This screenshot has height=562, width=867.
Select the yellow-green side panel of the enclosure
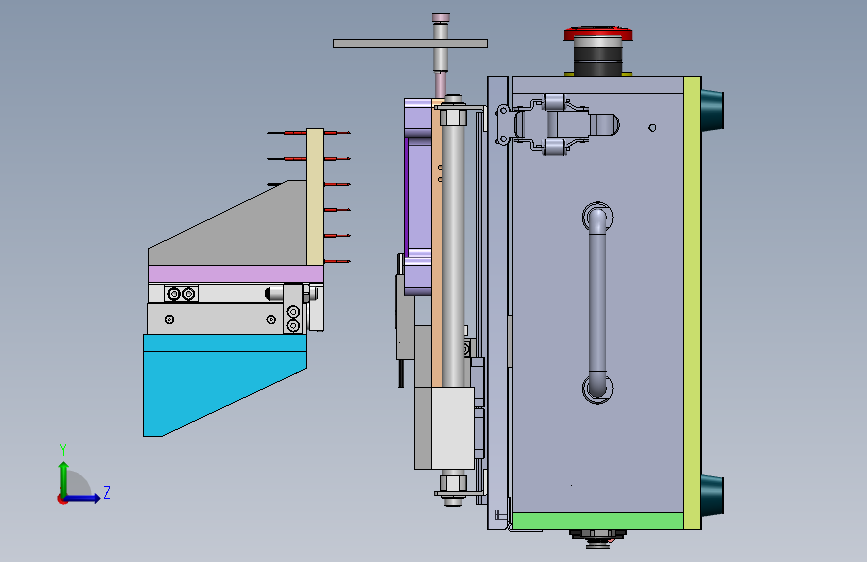[692, 303]
